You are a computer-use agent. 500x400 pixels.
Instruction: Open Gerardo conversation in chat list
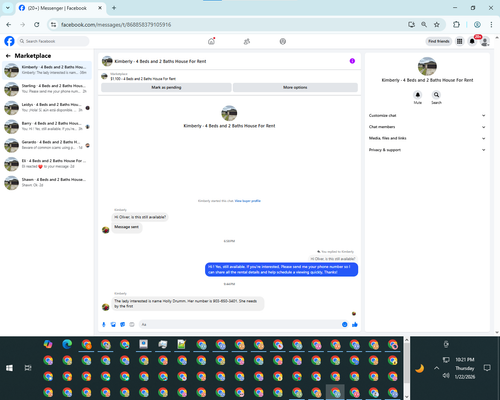click(x=47, y=145)
